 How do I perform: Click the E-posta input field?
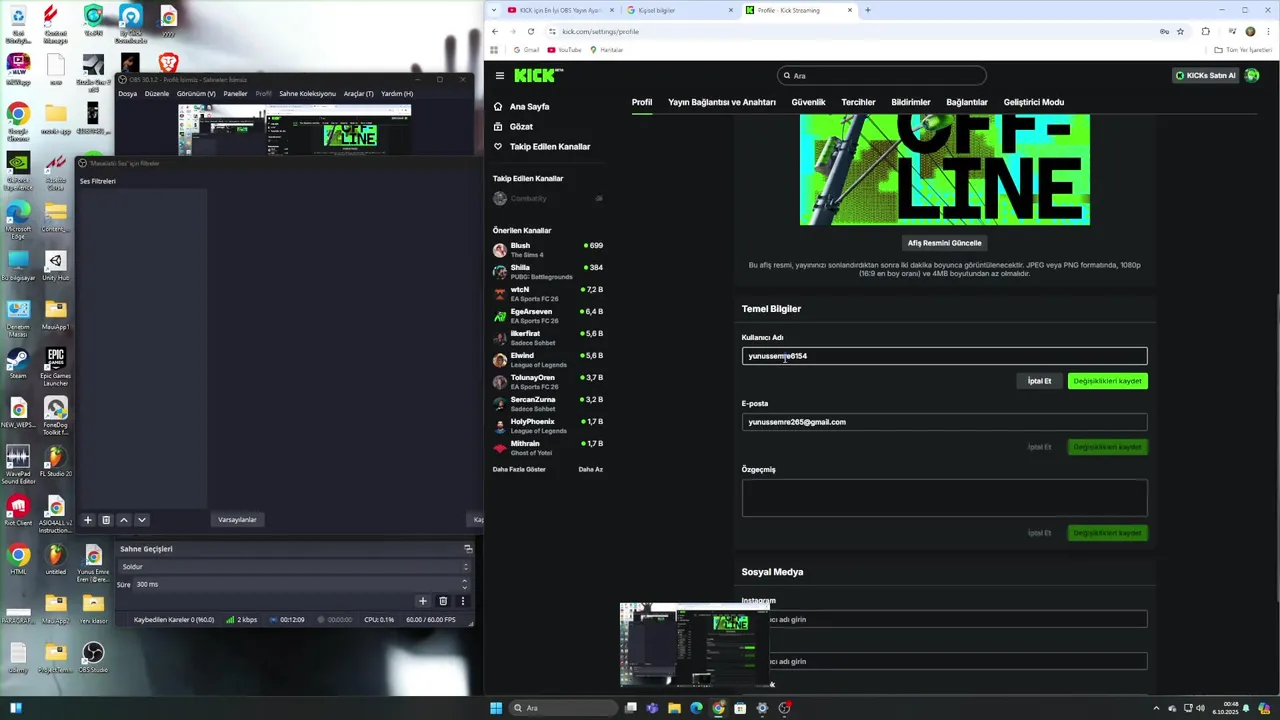coord(944,422)
